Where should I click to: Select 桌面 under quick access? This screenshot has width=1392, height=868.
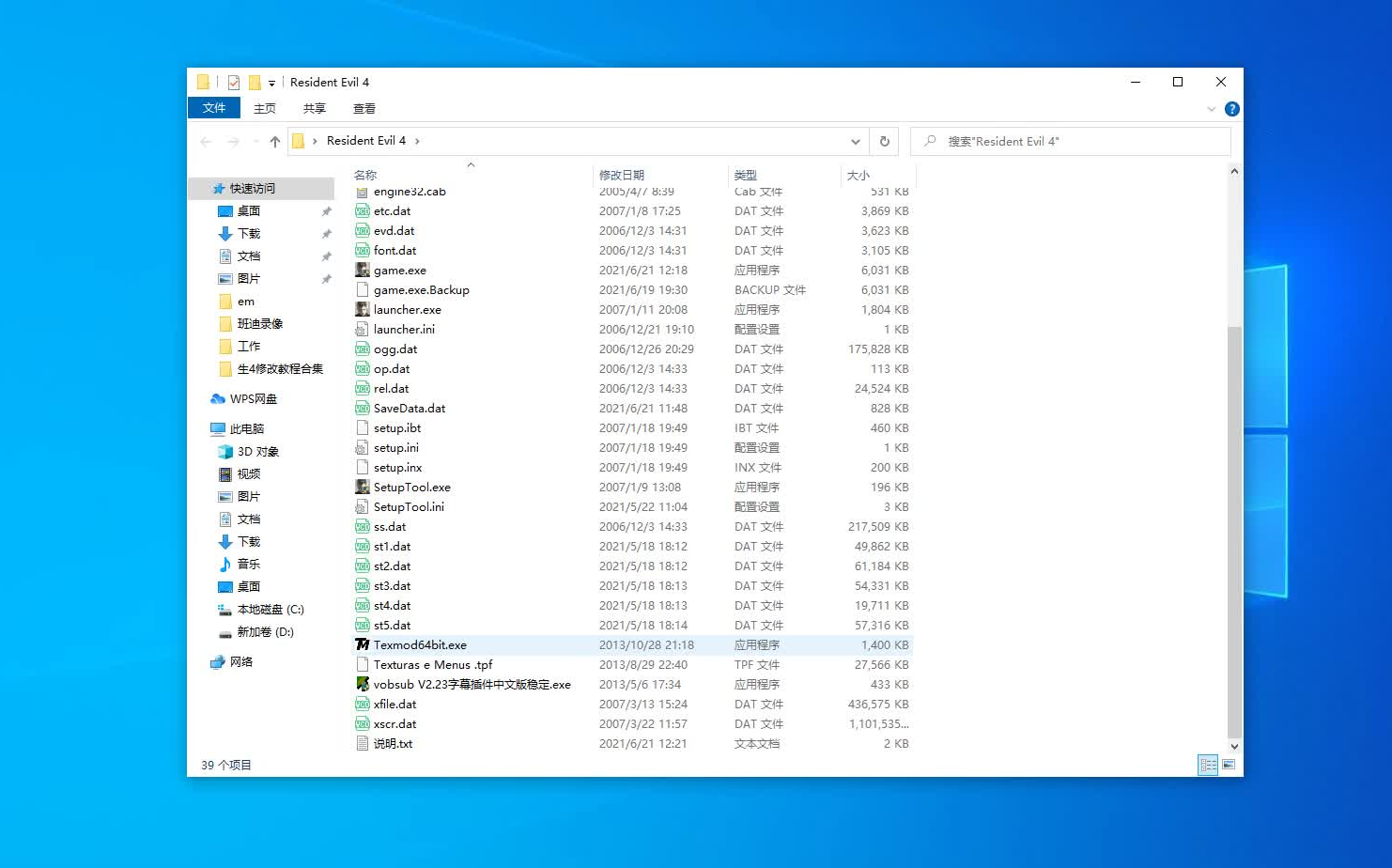point(248,210)
